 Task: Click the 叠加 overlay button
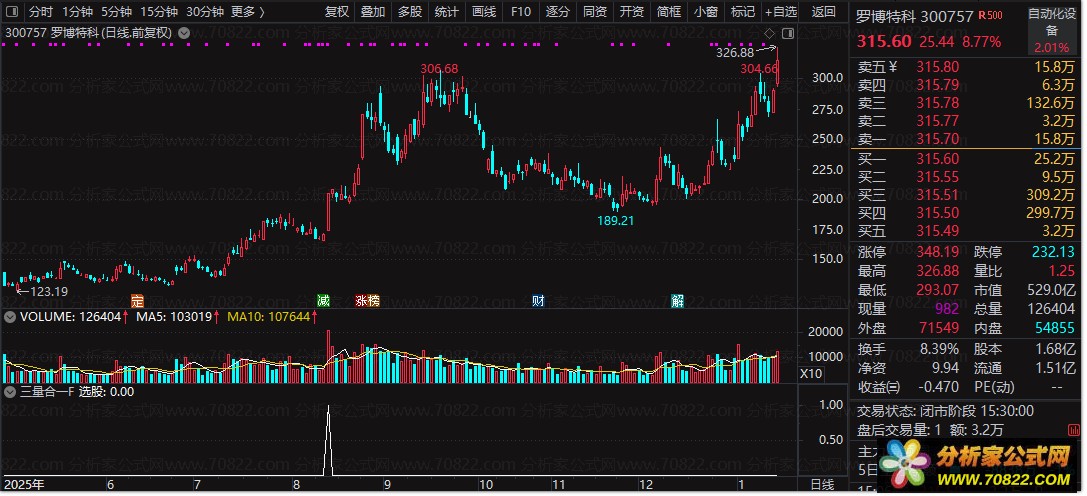coord(373,12)
